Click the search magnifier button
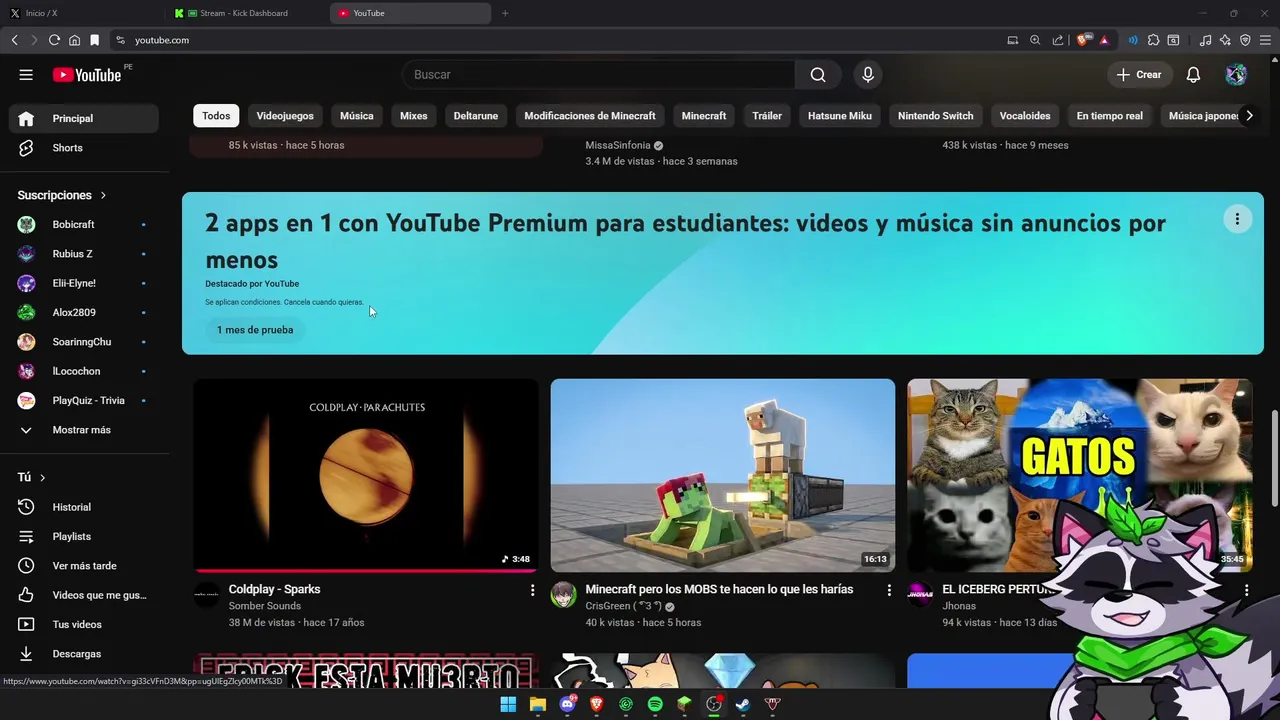Image resolution: width=1280 pixels, height=720 pixels. click(x=818, y=75)
